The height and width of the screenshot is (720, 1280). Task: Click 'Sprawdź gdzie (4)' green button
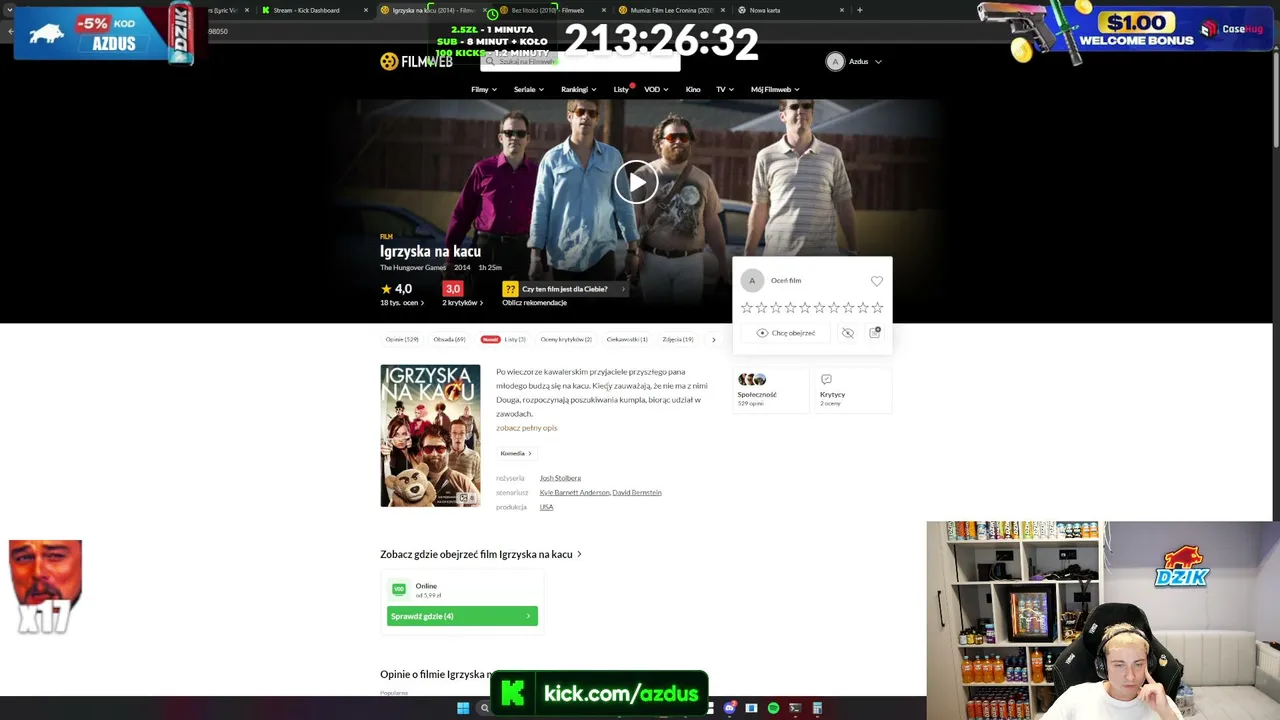click(462, 616)
